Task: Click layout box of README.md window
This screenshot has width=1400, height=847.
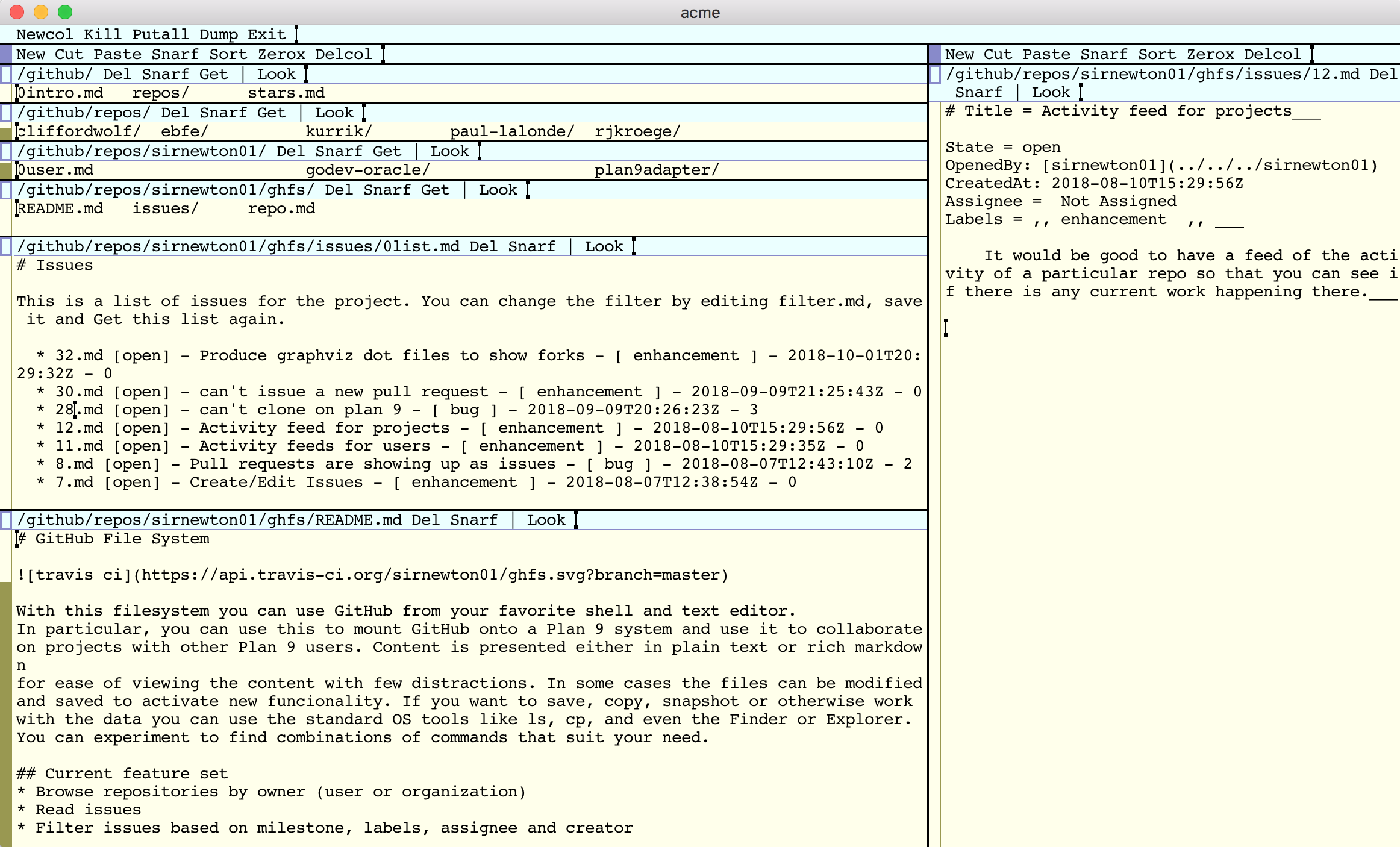Action: pos(5,520)
